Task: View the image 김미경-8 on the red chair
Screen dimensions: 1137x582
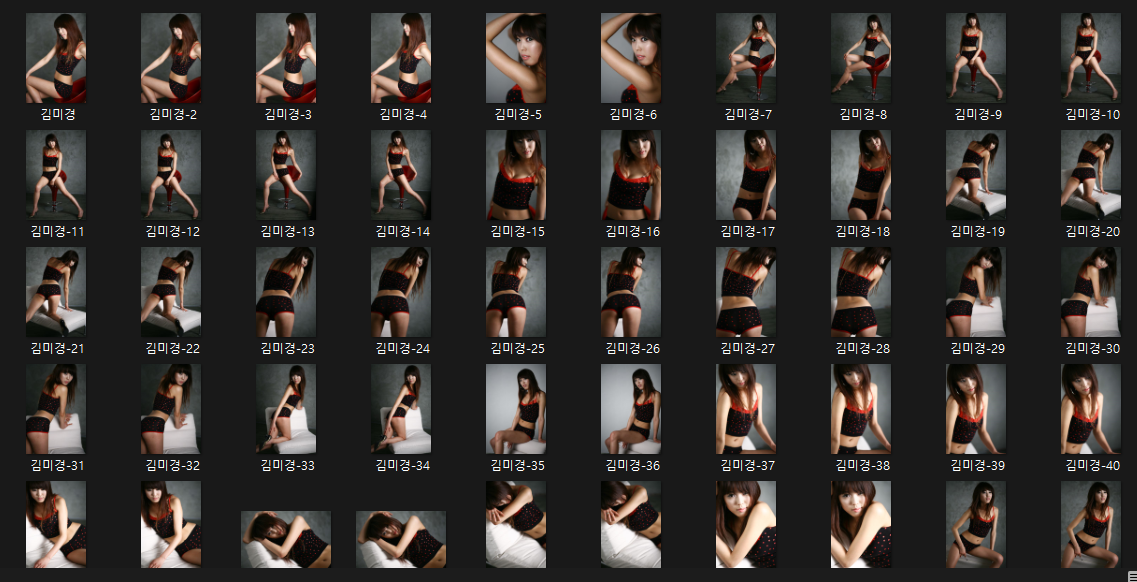Action: tap(861, 57)
